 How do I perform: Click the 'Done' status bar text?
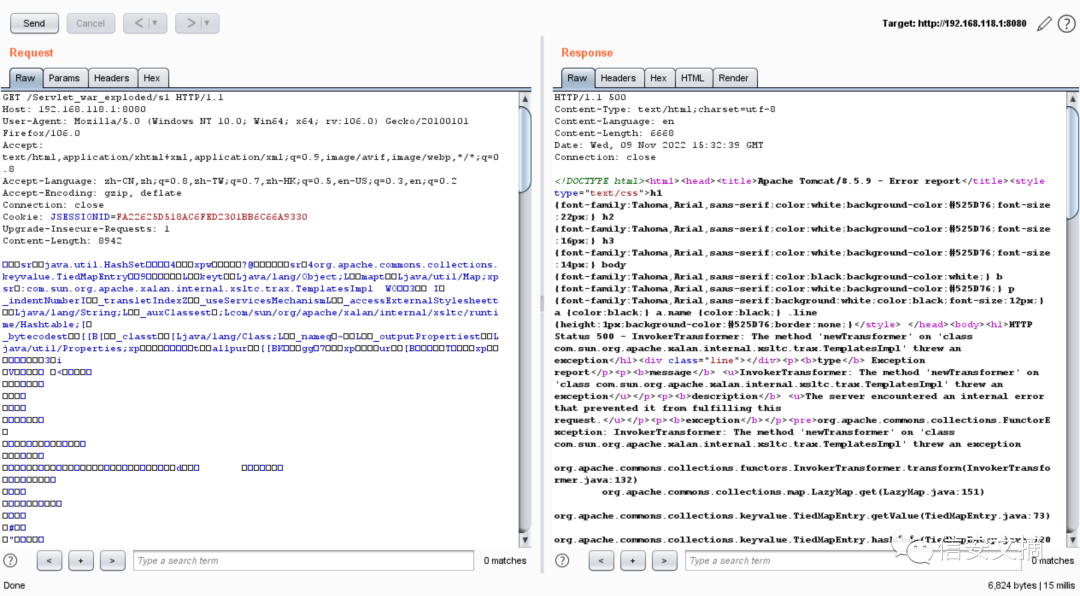click(14, 586)
